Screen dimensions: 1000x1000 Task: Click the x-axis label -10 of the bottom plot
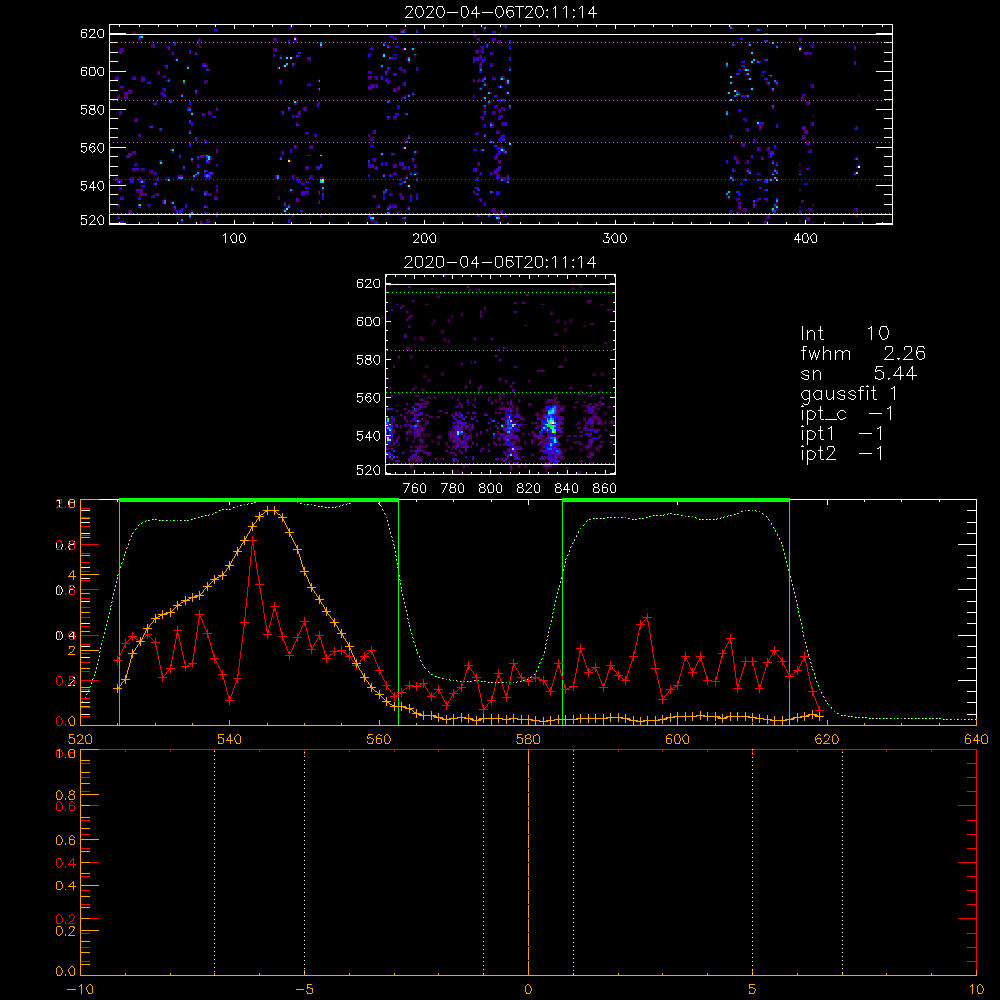pos(80,990)
